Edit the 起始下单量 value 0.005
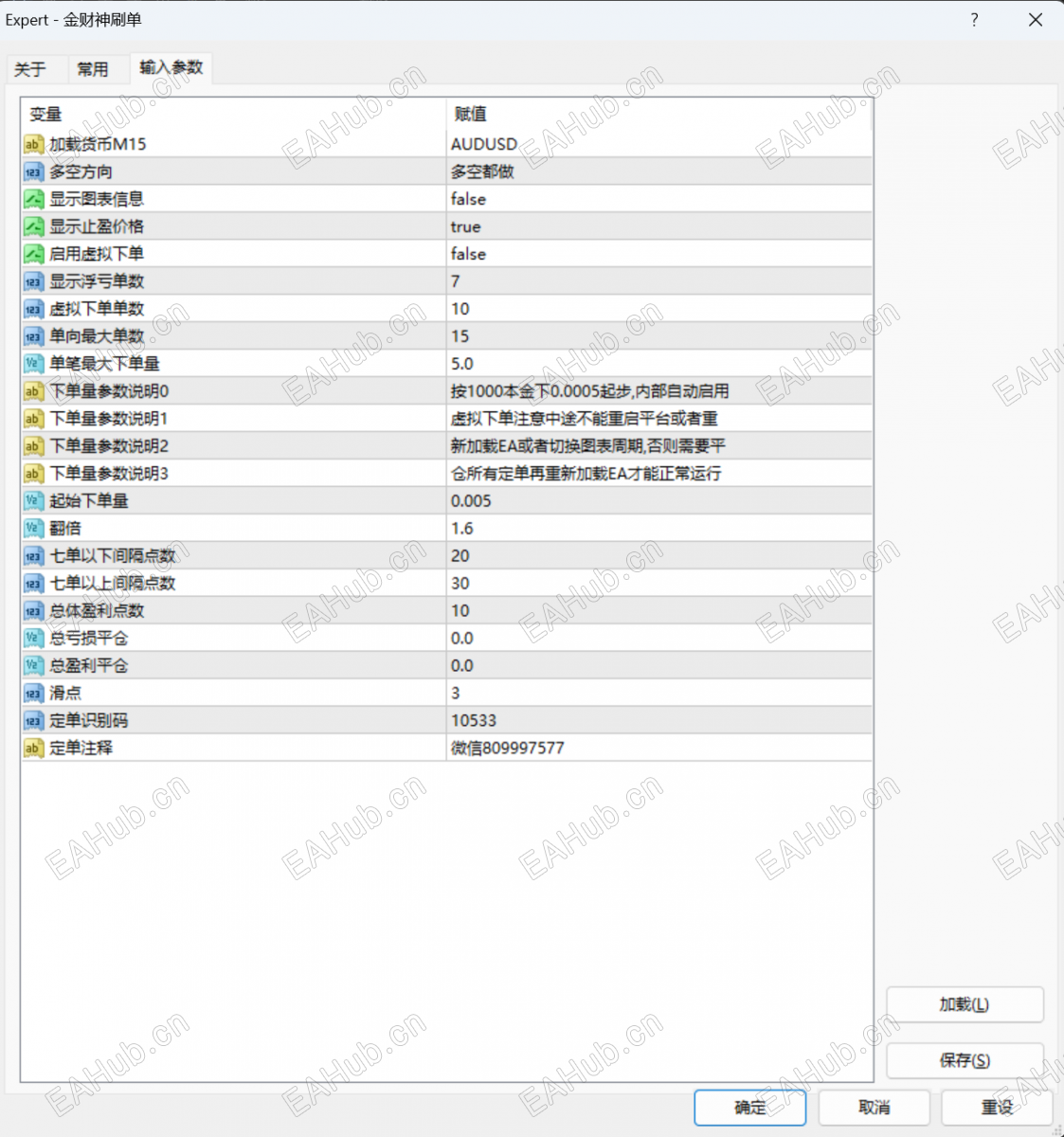 tap(658, 501)
